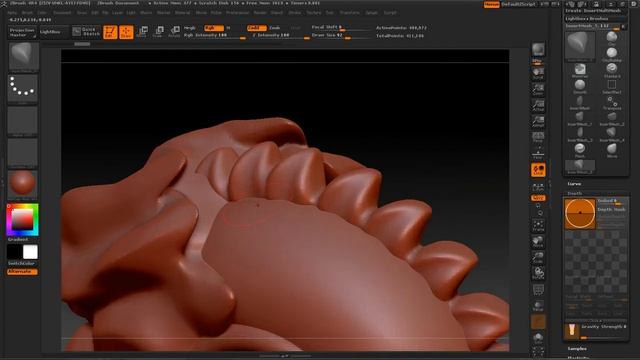
Task: Toggle Draw mode button
Action: coord(126,32)
